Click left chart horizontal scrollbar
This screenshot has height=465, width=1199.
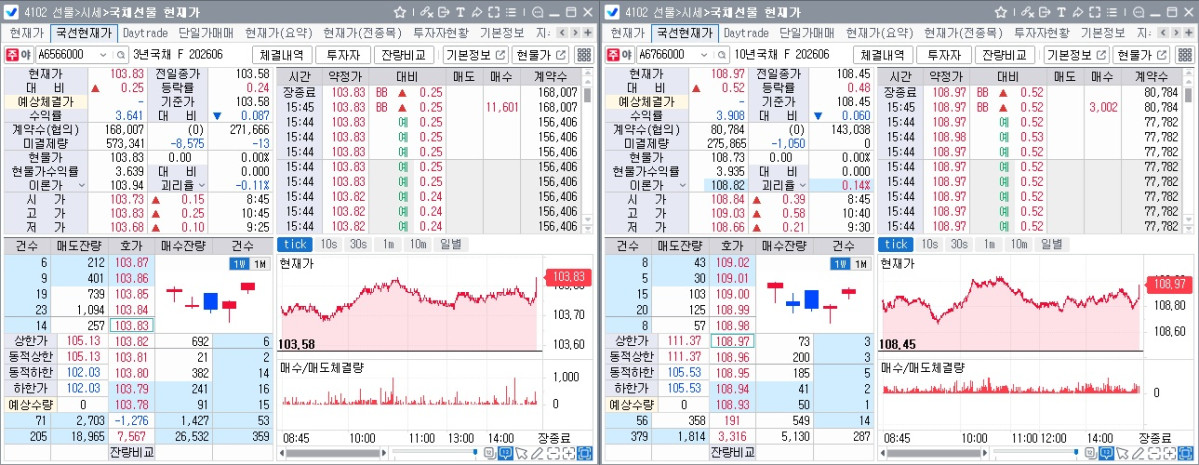[332, 454]
